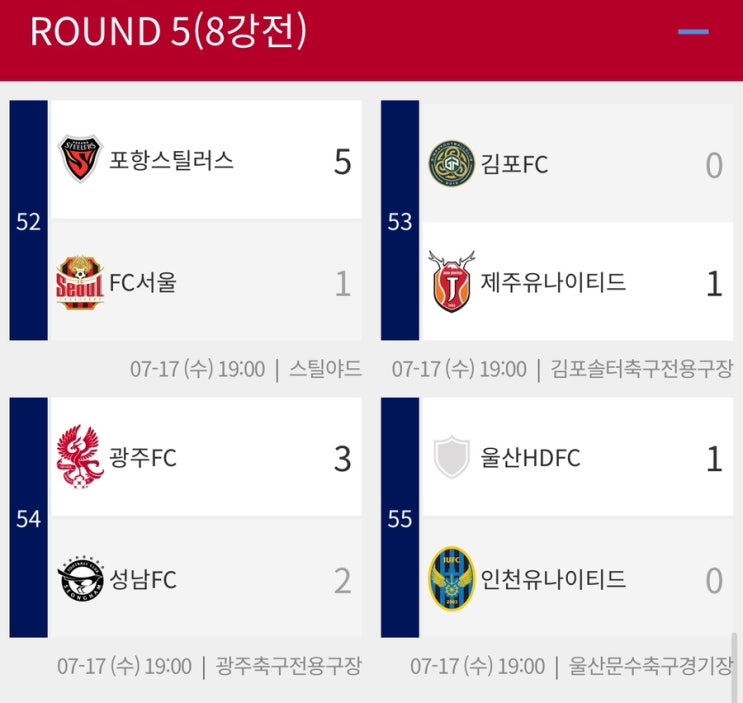Click the FC Seoul team logo

pyautogui.click(x=79, y=283)
